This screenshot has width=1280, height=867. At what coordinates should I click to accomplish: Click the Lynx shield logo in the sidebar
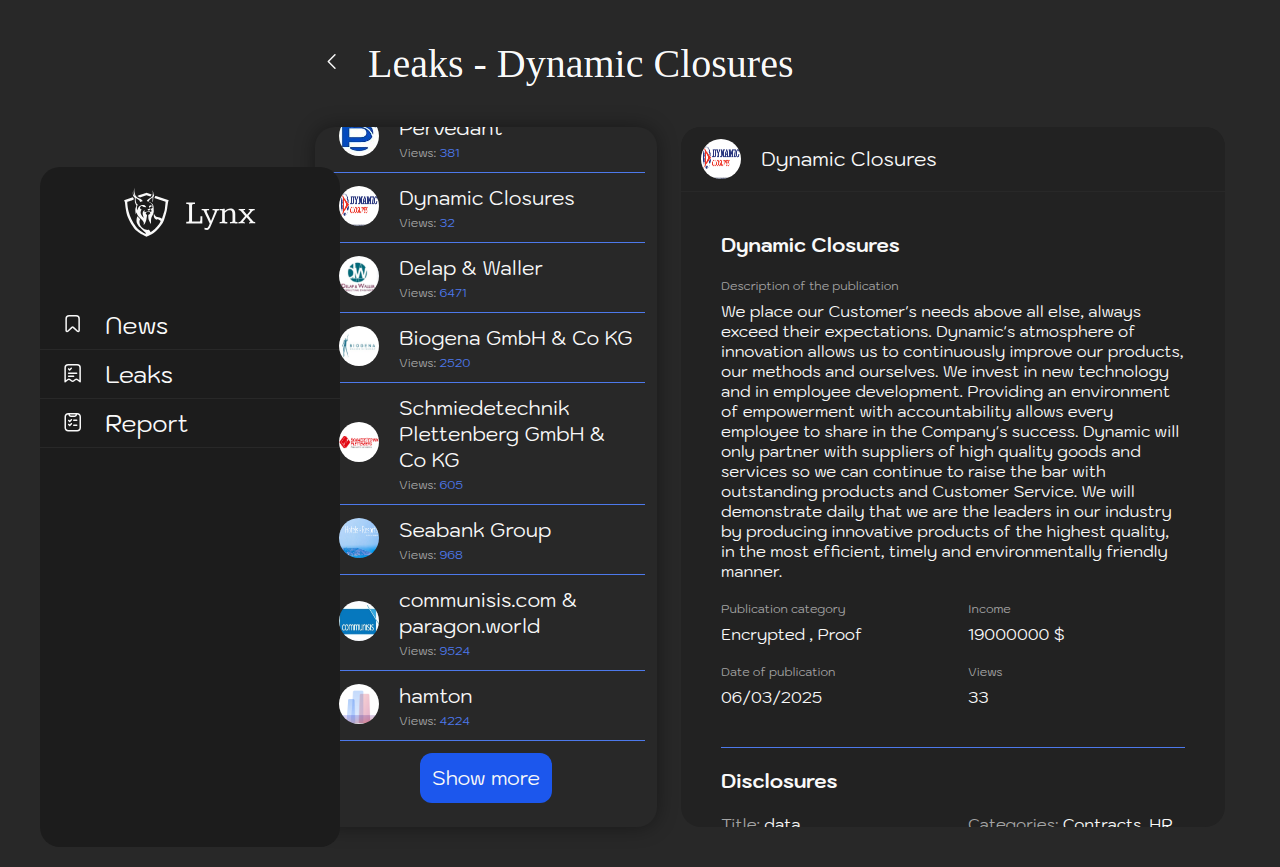coord(146,213)
